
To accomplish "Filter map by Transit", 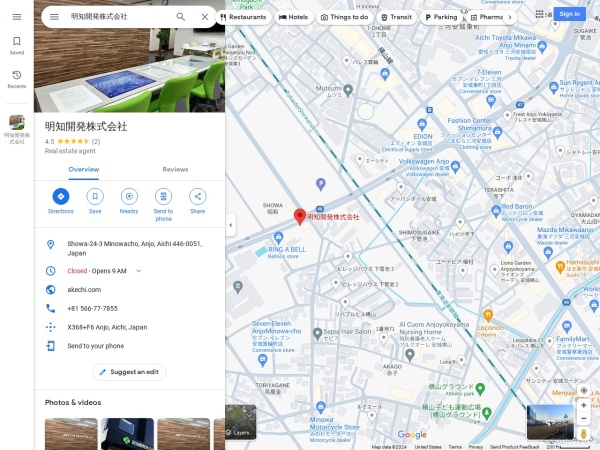I will click(396, 17).
